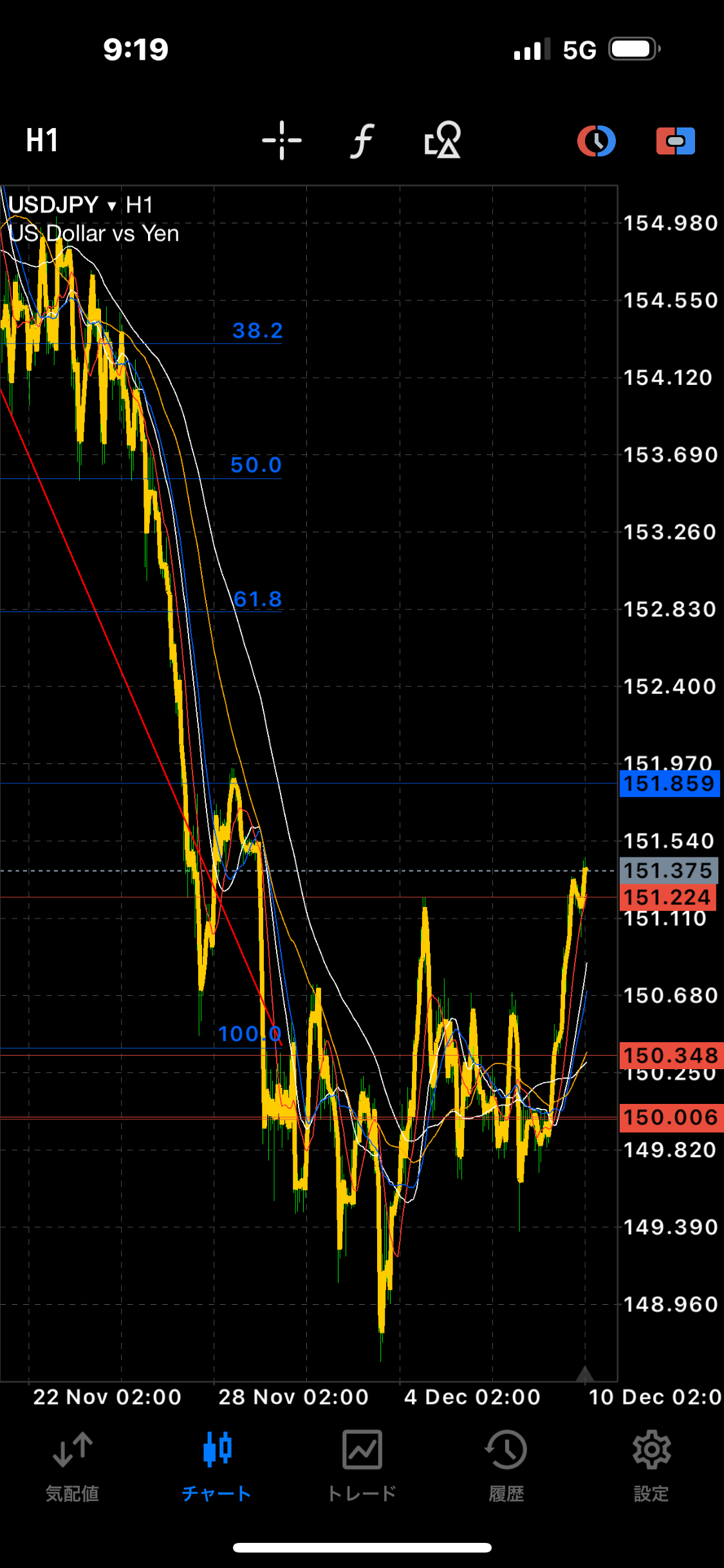Open the red-blue trade panel icon
This screenshot has width=724, height=1568.
coord(676,141)
